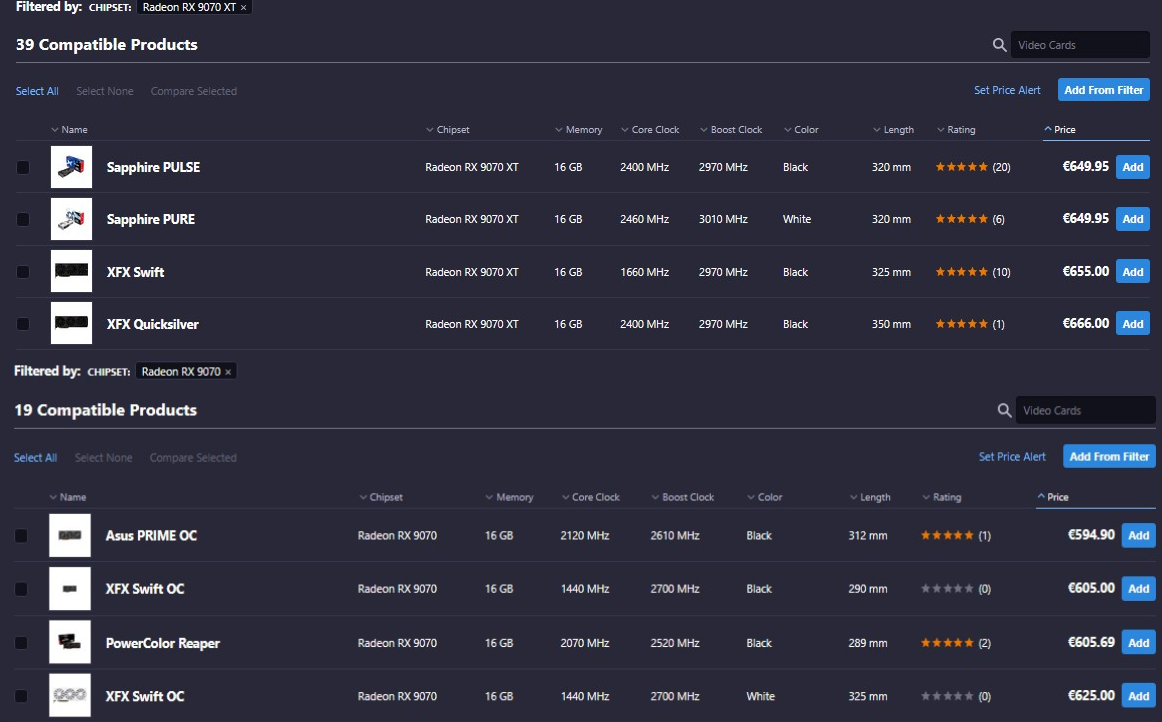Add the Asus PRIME OC card

pyautogui.click(x=1138, y=535)
